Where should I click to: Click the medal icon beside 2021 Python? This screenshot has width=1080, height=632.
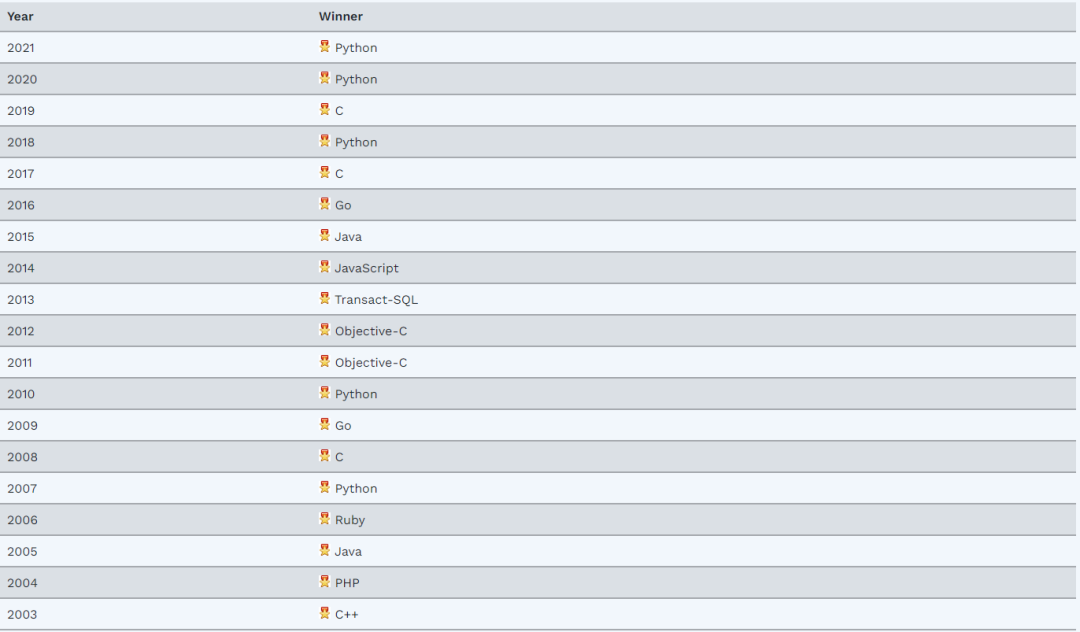coord(324,47)
